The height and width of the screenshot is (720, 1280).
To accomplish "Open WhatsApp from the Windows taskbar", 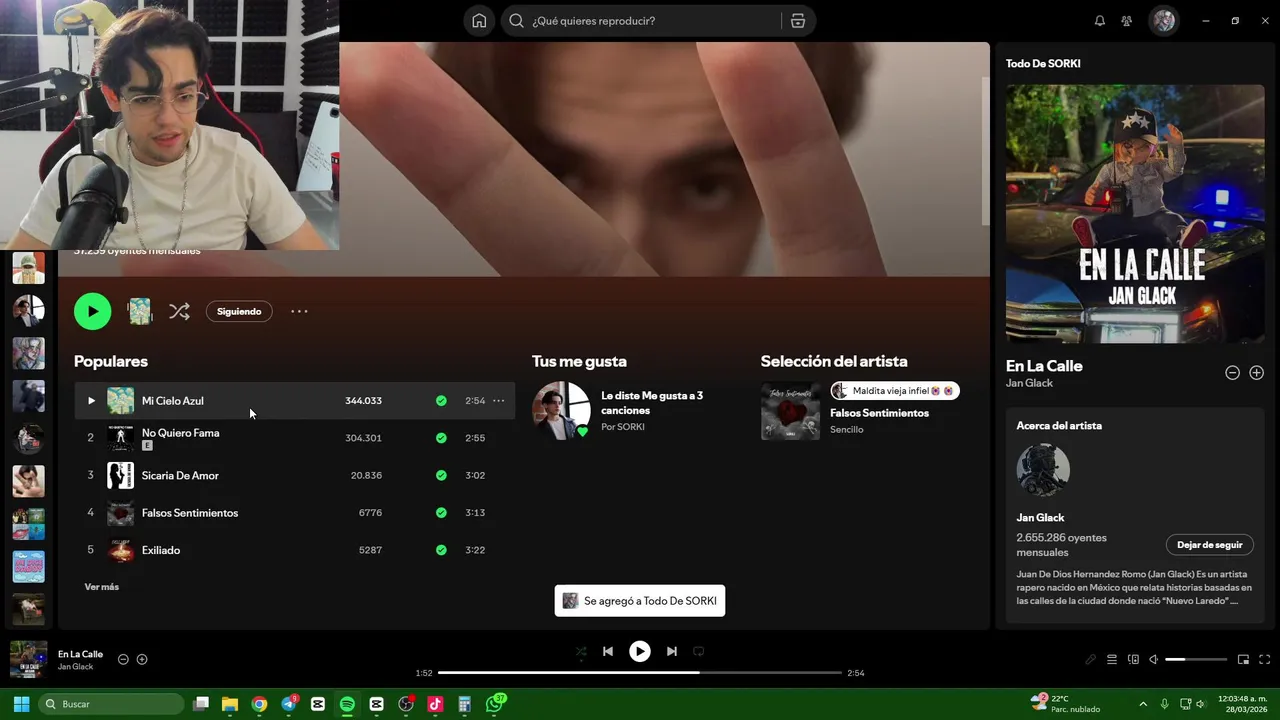I will [495, 704].
